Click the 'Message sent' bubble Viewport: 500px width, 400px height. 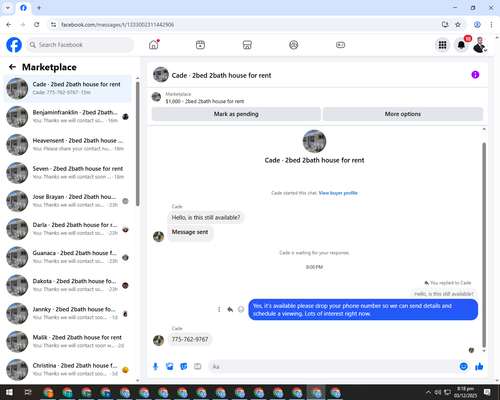pyautogui.click(x=190, y=232)
